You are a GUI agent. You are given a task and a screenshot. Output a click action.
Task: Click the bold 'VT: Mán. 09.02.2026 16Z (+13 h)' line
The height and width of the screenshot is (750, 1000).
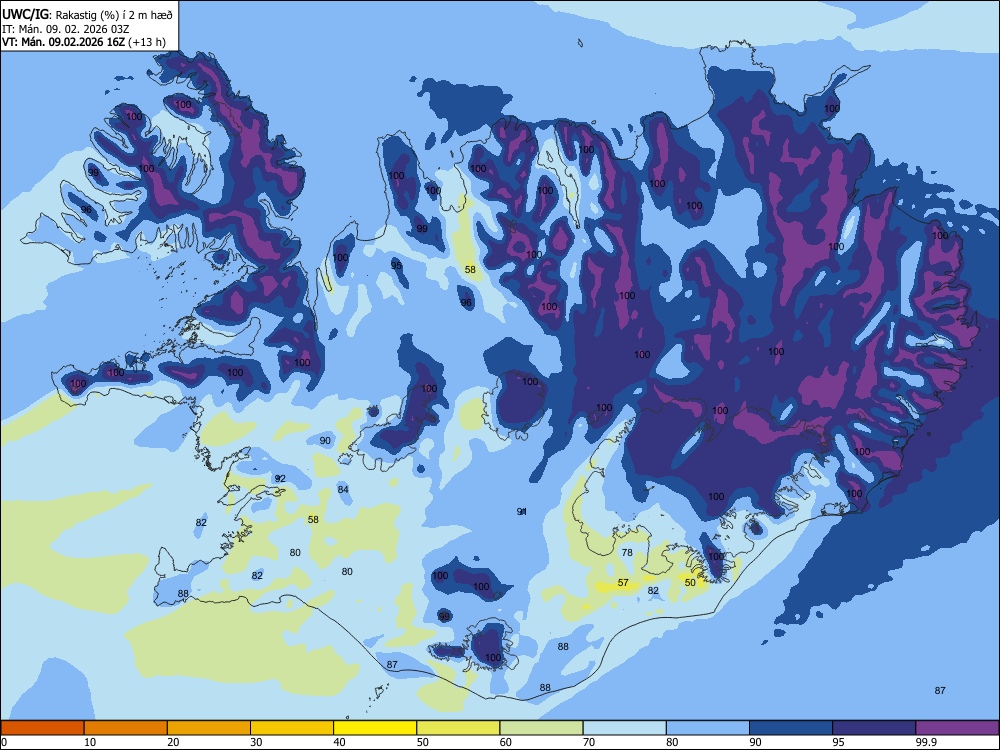click(84, 42)
